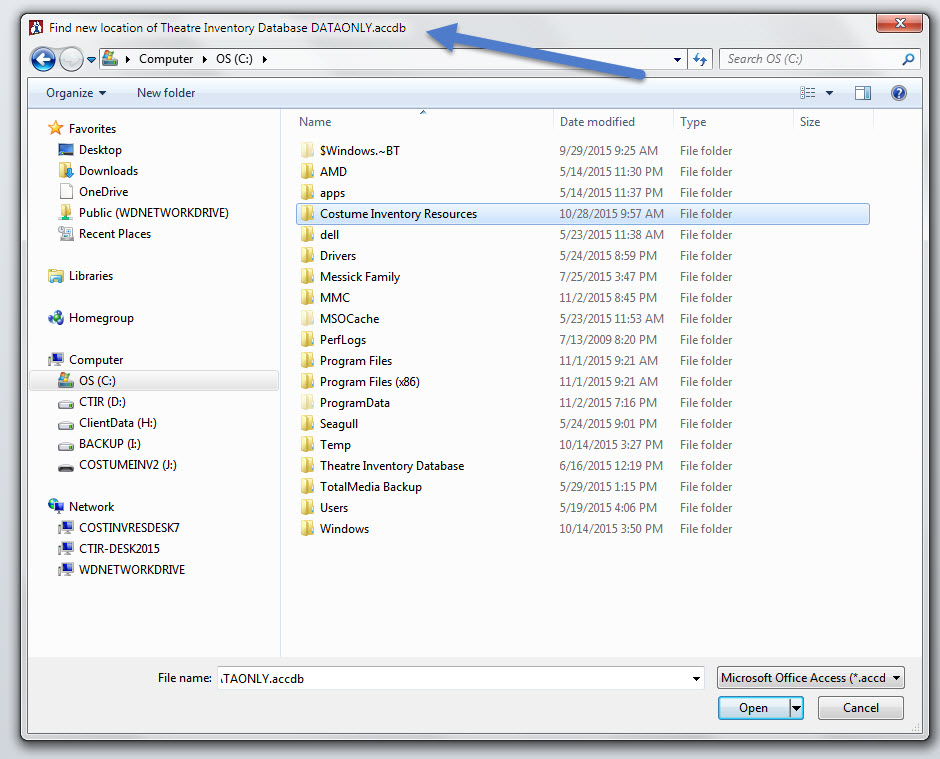Open the Organize dropdown menu

point(75,93)
